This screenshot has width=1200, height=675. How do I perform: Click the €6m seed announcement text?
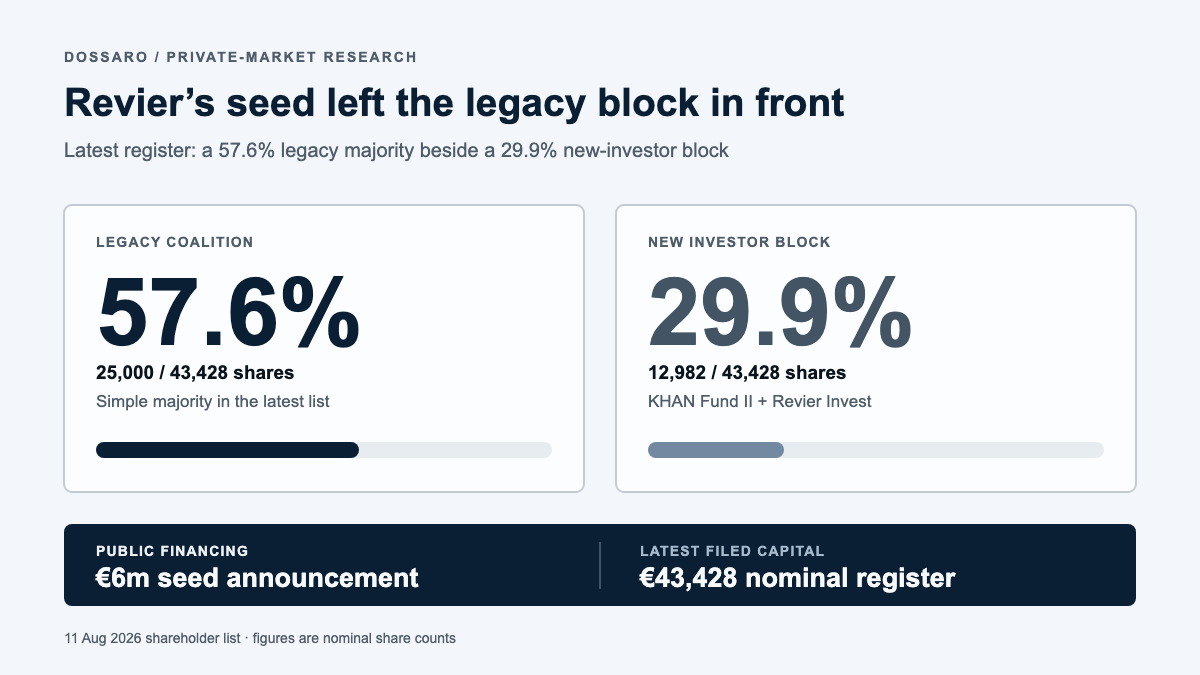(257, 578)
